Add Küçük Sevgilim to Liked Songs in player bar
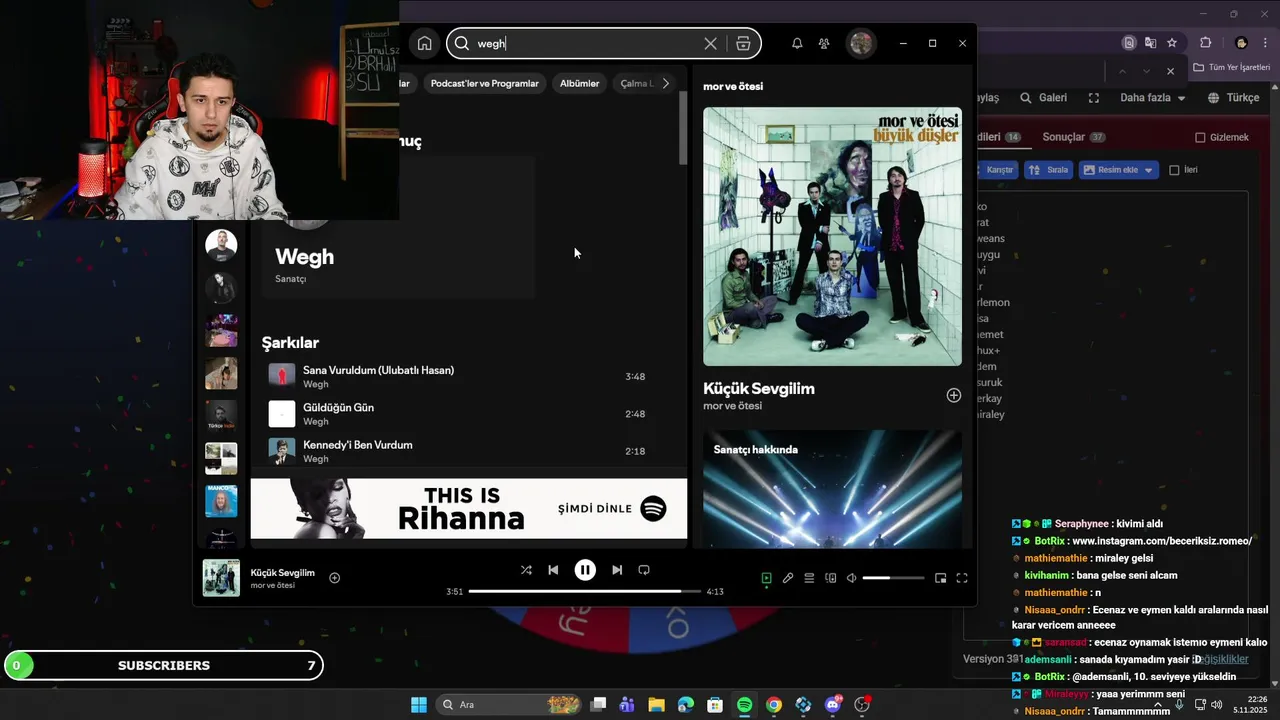The height and width of the screenshot is (720, 1280). pos(335,578)
